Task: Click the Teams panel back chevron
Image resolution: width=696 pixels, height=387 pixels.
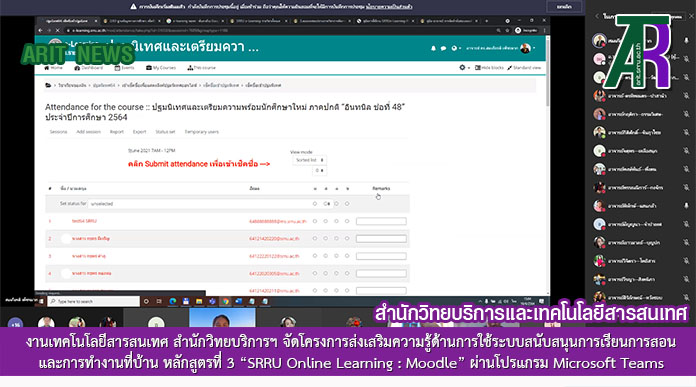Action: click(x=597, y=16)
